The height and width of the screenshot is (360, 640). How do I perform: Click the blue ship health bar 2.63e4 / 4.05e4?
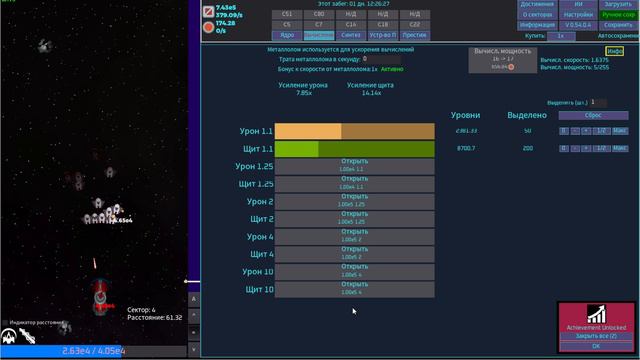pos(93,351)
